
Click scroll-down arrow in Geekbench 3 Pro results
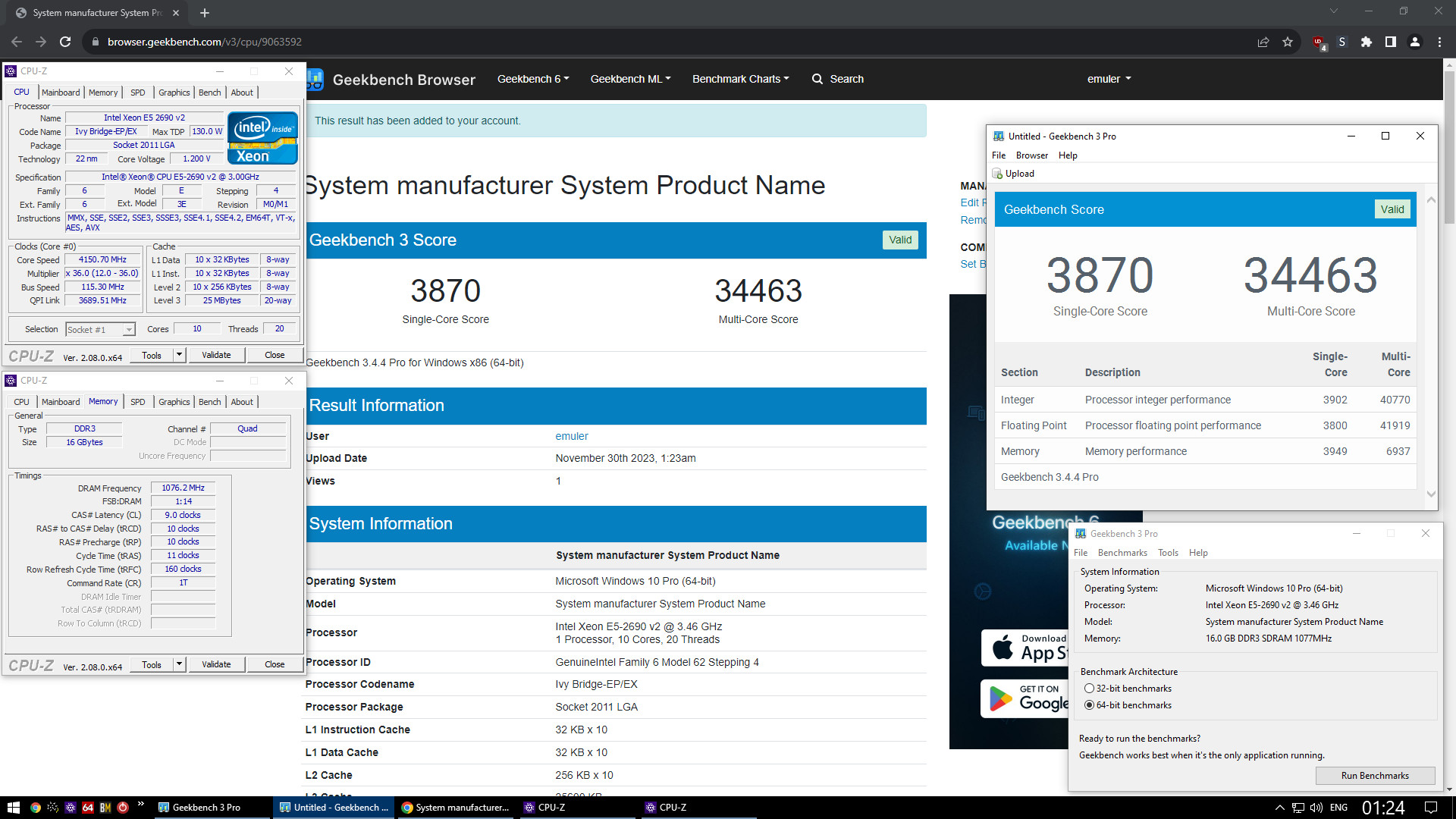[1431, 494]
